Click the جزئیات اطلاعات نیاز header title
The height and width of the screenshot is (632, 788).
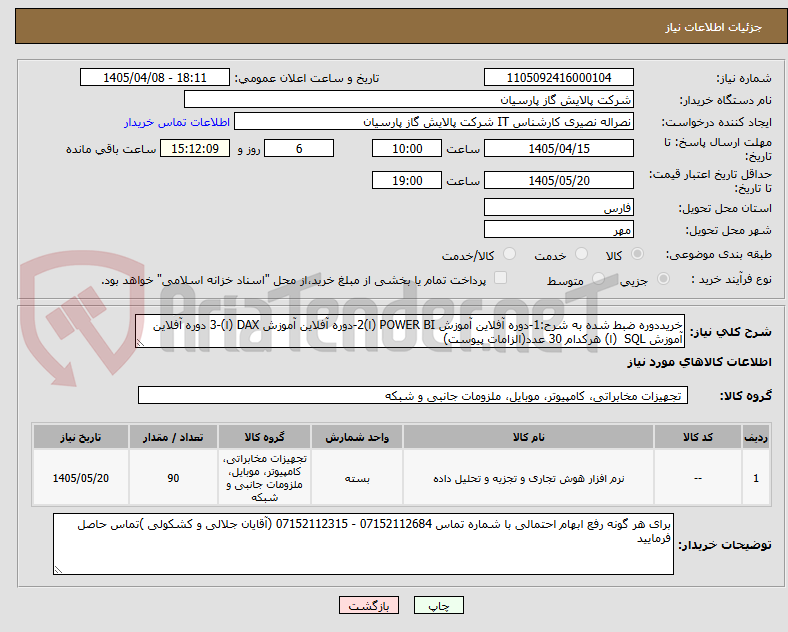click(714, 27)
